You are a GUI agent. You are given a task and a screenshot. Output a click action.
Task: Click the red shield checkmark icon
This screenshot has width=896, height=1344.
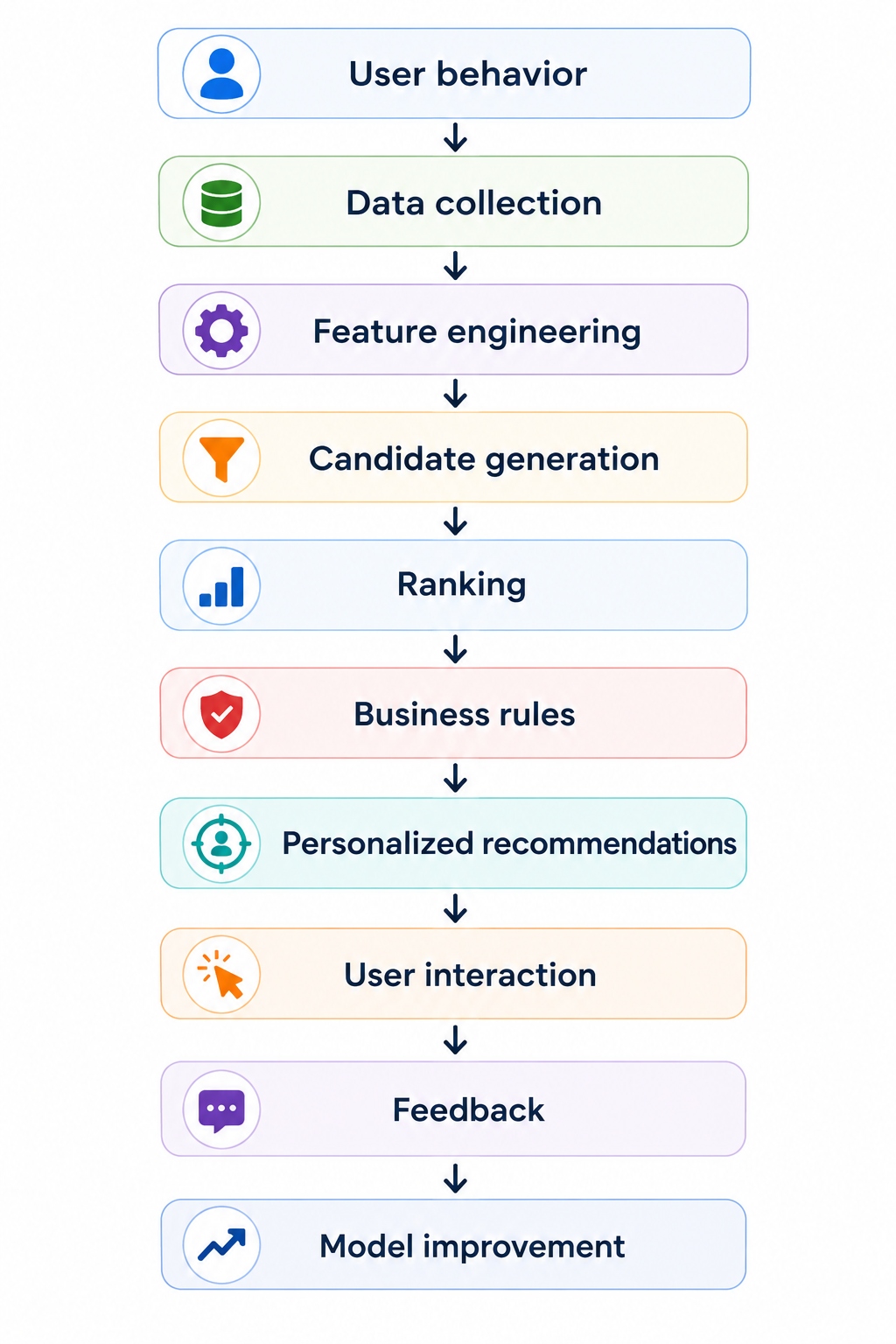[x=221, y=713]
